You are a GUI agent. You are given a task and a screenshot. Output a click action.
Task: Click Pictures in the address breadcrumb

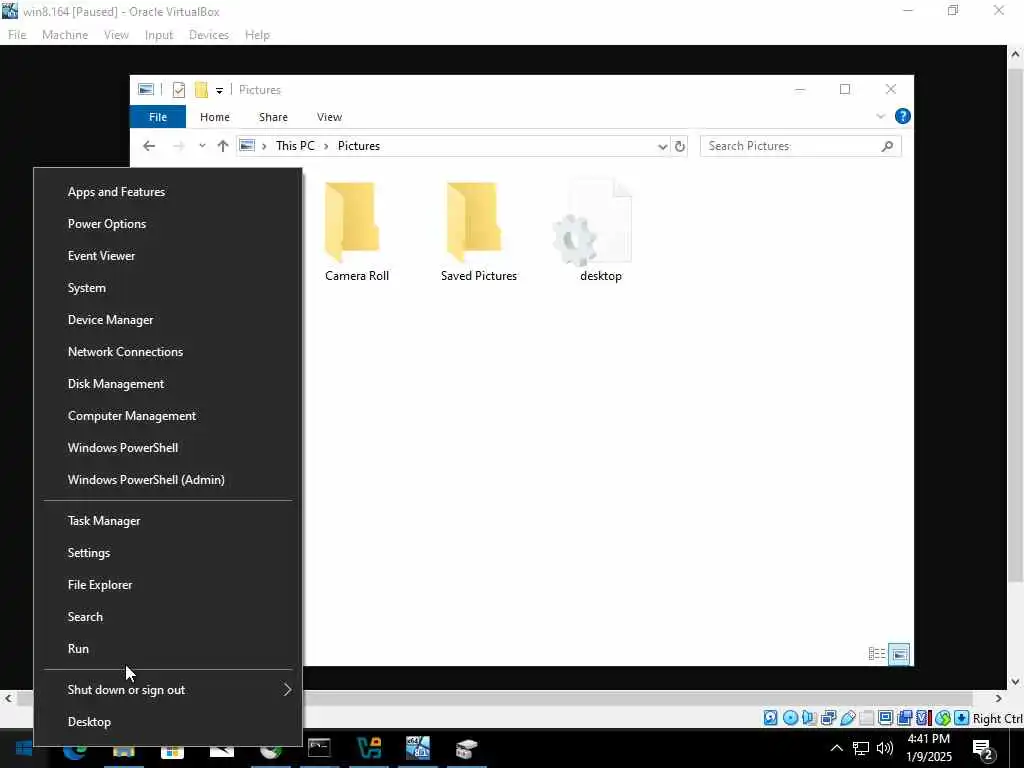359,146
